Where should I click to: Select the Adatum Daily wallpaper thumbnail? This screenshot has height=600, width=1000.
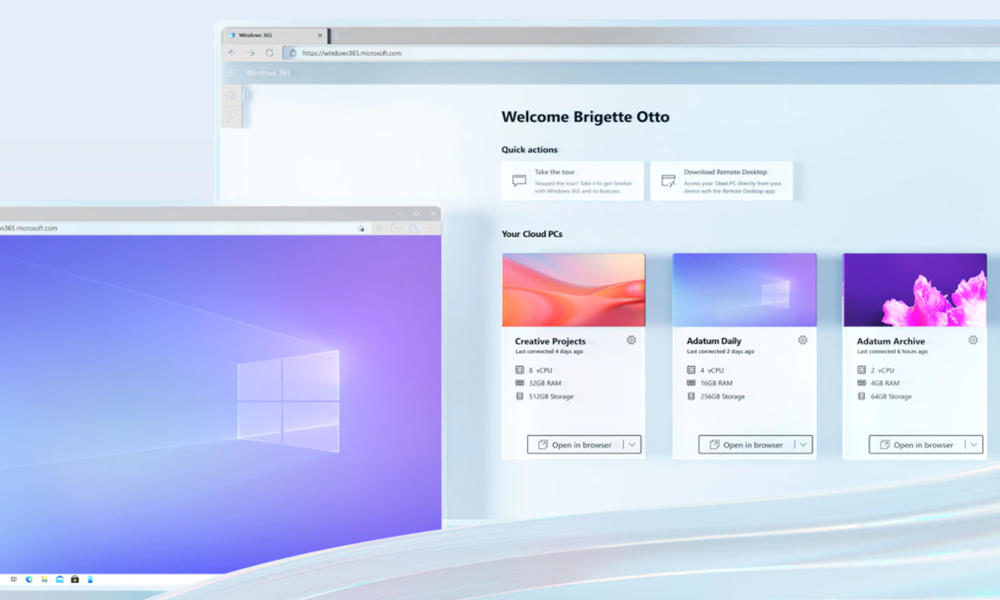(744, 290)
